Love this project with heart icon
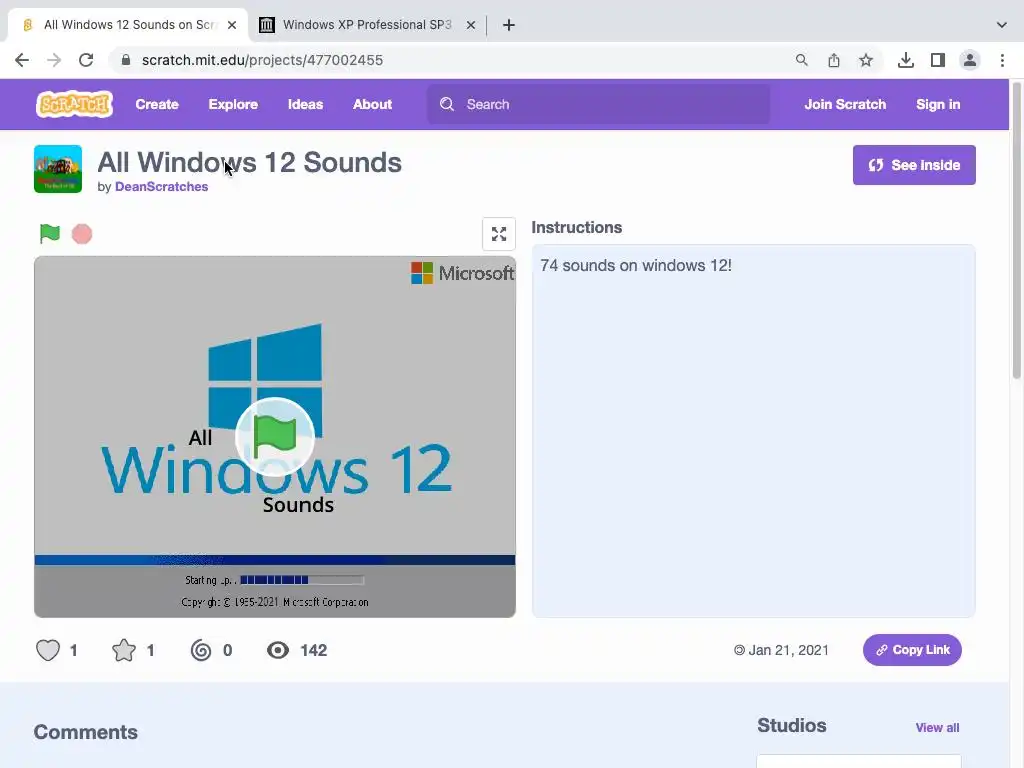 tap(48, 650)
